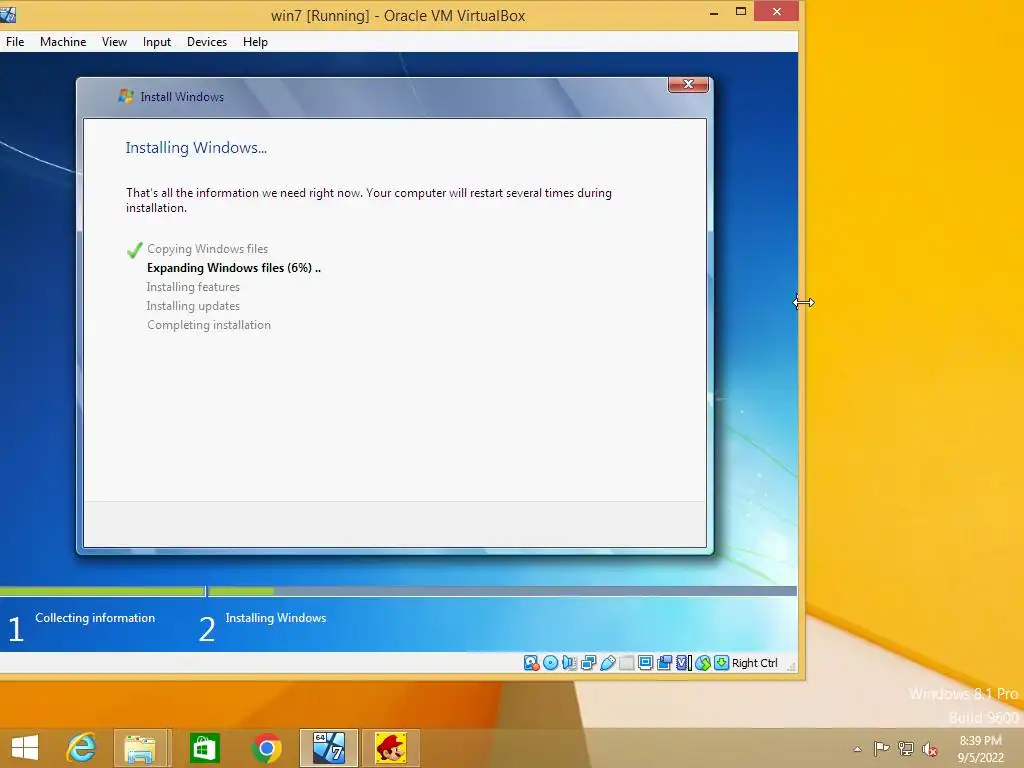Click the network tray icon
The height and width of the screenshot is (768, 1024).
tap(906, 748)
